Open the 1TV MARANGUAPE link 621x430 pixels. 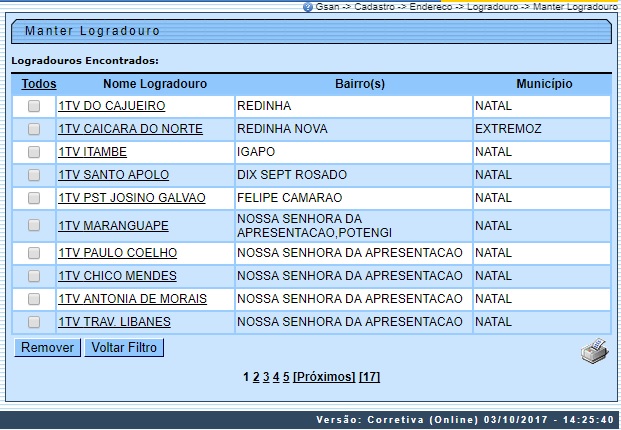click(113, 226)
